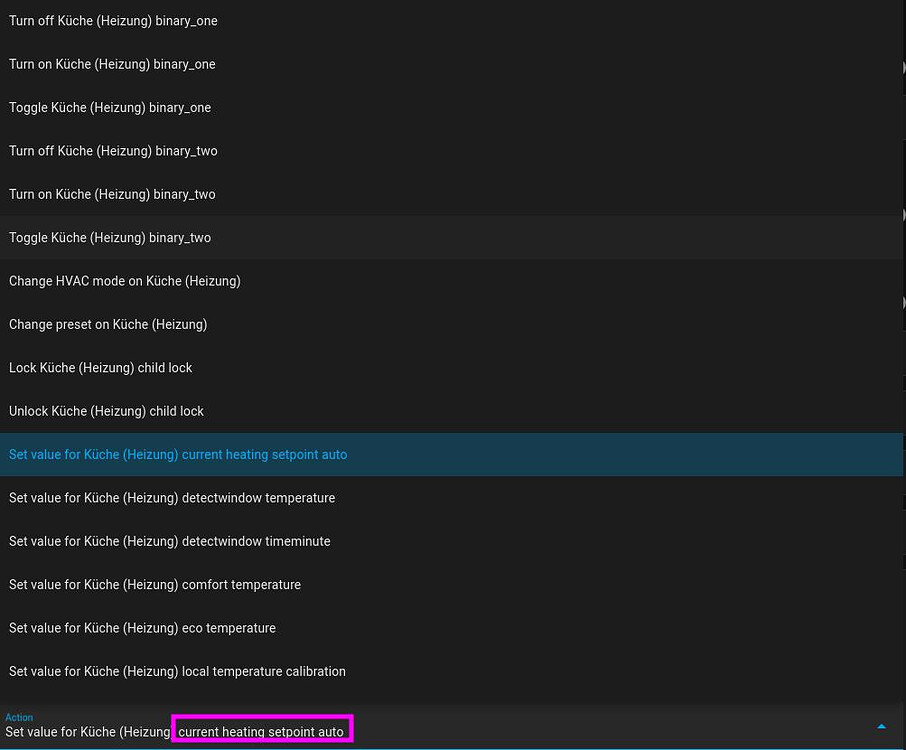The height and width of the screenshot is (750, 906).
Task: Select "Set value for detectwindow timeminute"
Action: 169,541
